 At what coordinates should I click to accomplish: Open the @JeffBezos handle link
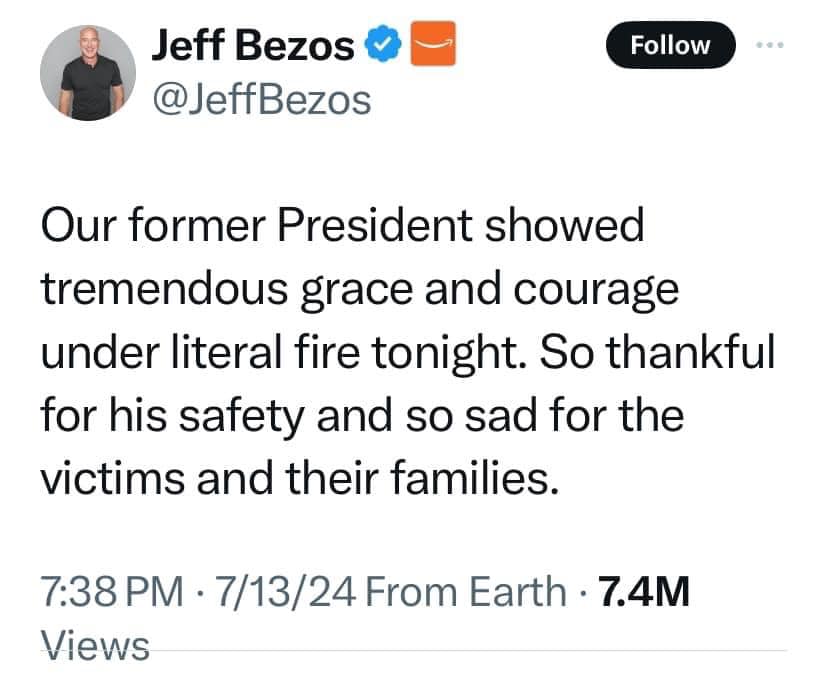260,99
